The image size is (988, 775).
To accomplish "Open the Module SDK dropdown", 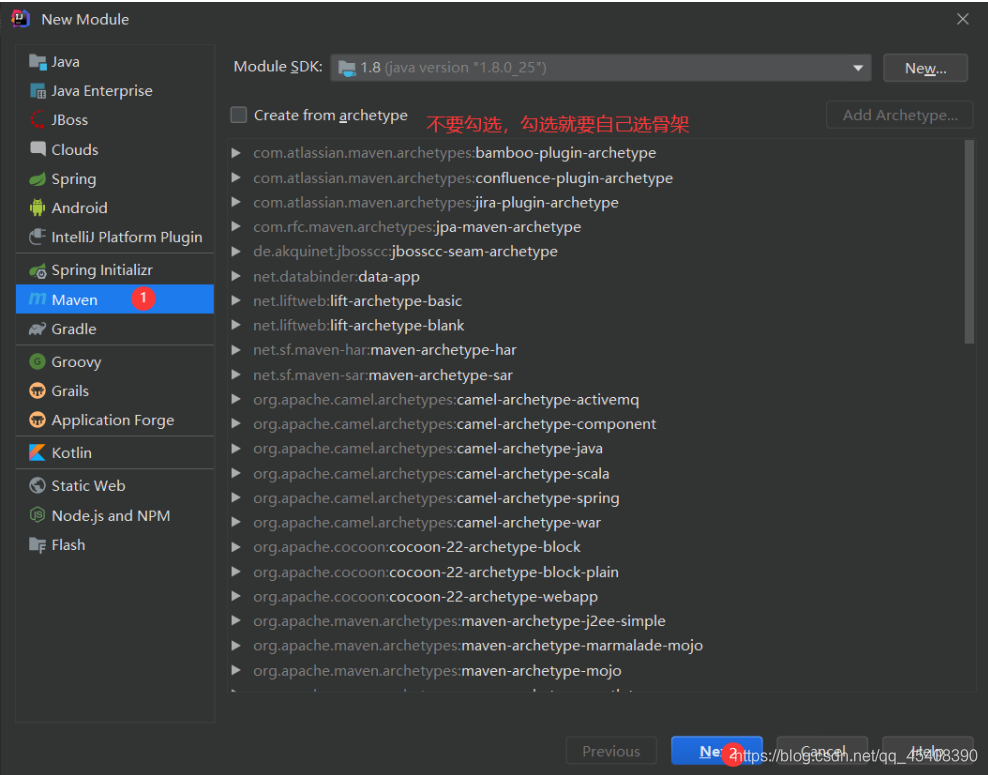I will [858, 68].
